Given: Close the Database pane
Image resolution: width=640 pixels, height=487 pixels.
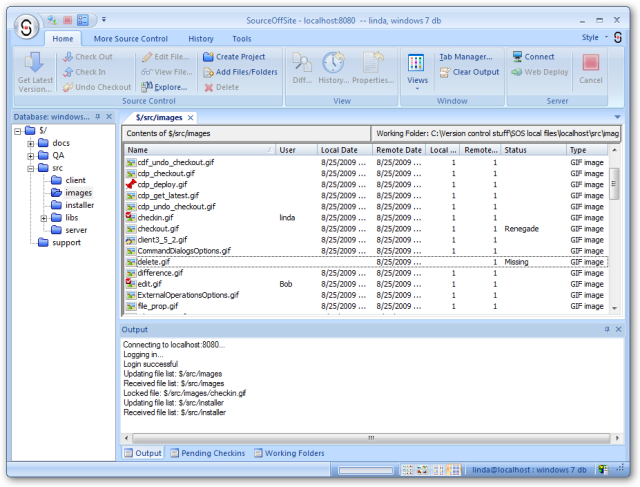Looking at the screenshot, I should (109, 117).
